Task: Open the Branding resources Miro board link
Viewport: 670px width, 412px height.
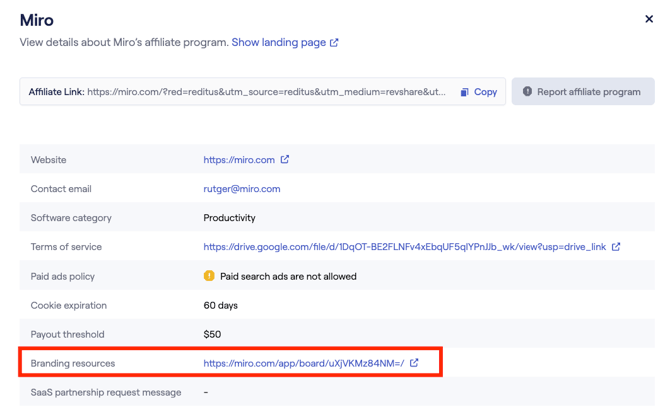Action: tap(303, 363)
